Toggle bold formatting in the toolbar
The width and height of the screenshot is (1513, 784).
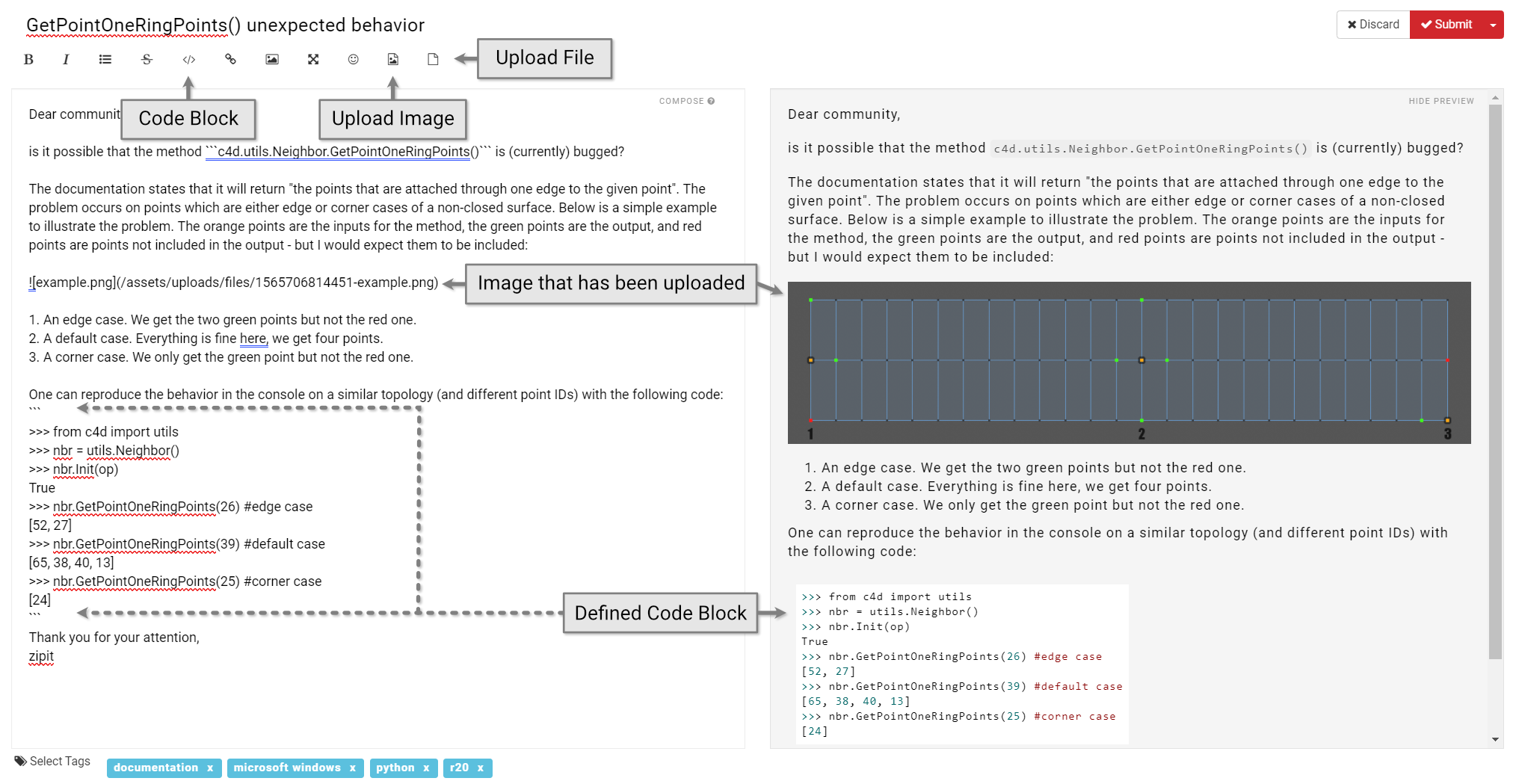pos(28,60)
